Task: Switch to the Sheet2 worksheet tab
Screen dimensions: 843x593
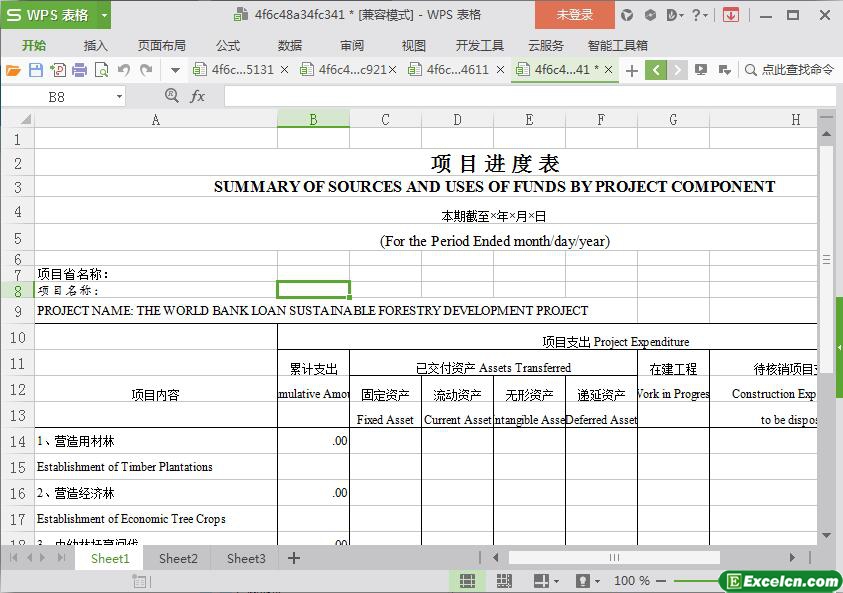Action: click(x=178, y=558)
